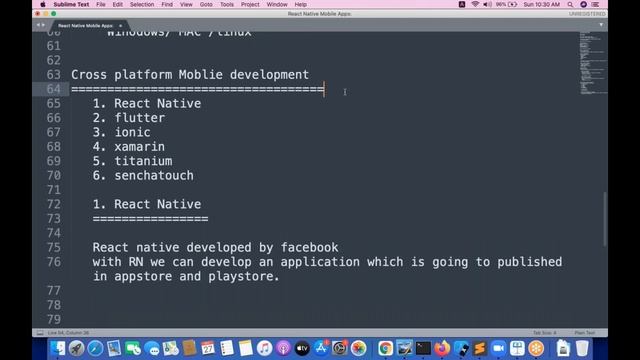
Task: Open FaceTime from the dock
Action: click(133, 348)
